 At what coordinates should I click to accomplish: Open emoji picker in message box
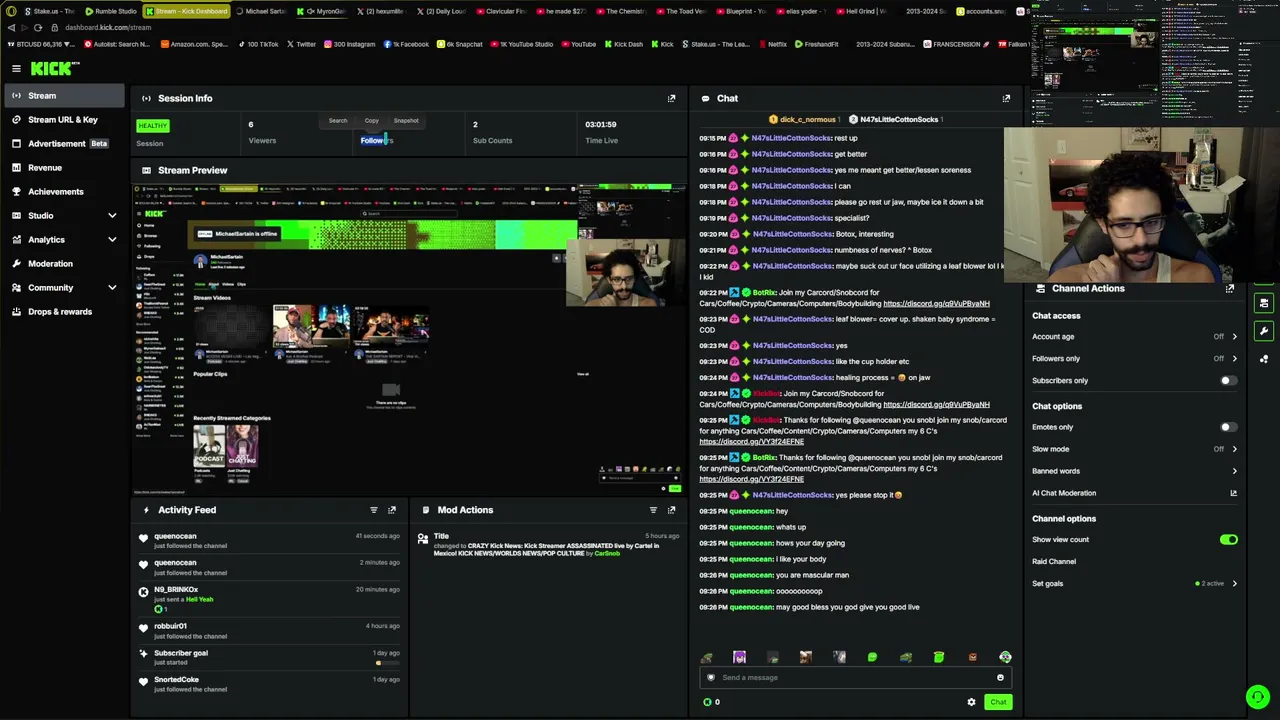[x=1000, y=677]
